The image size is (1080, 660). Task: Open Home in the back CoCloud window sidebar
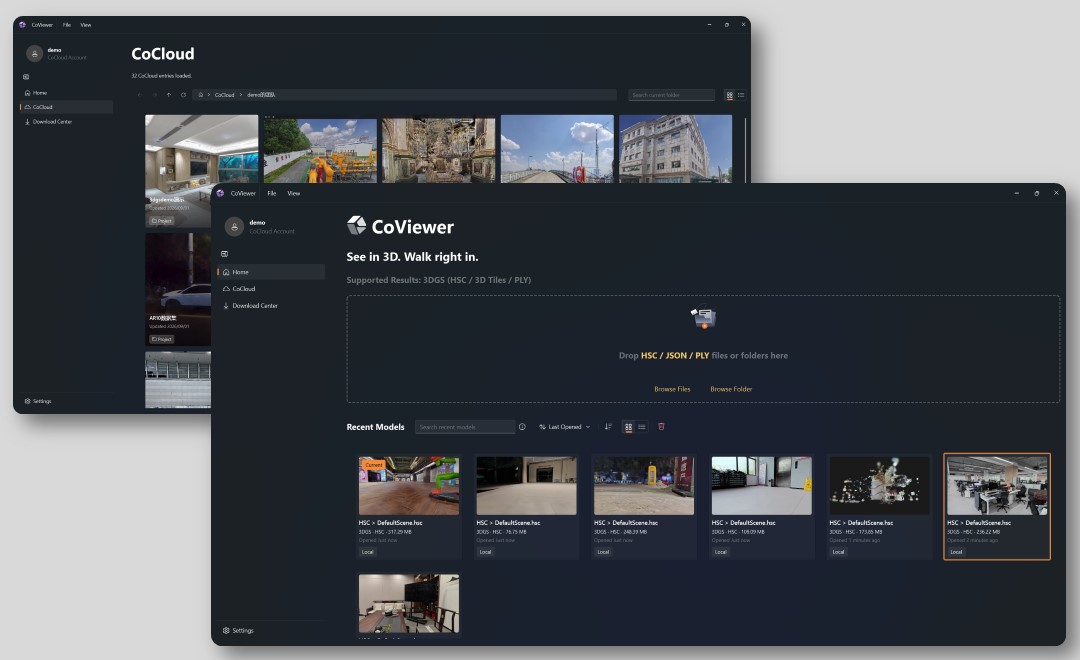point(66,93)
